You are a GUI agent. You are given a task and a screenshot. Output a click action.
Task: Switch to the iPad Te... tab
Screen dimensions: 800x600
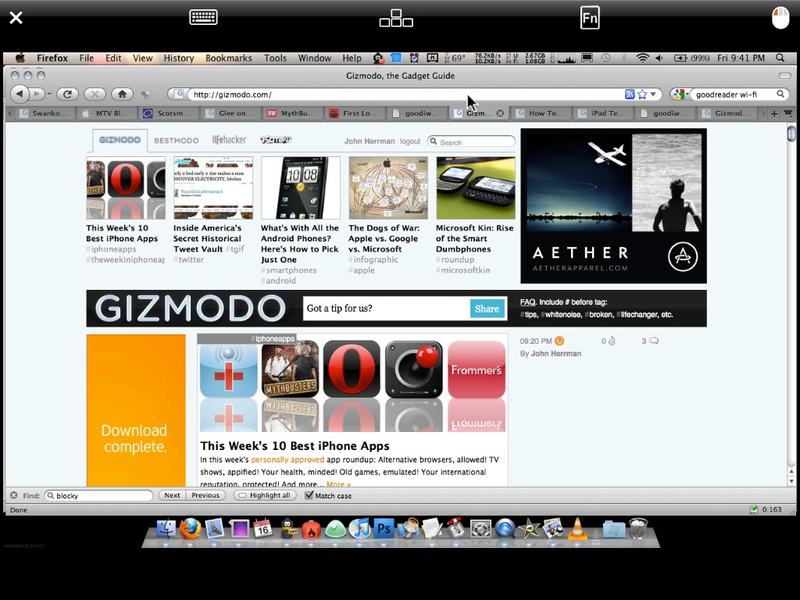point(604,113)
